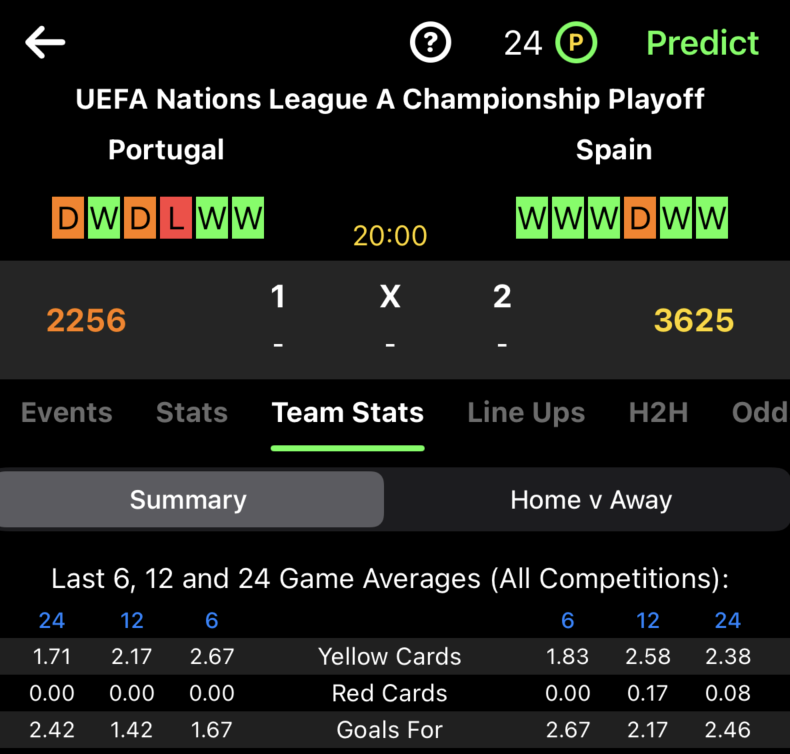790x754 pixels.
Task: Select the Summary segment
Action: click(x=189, y=500)
